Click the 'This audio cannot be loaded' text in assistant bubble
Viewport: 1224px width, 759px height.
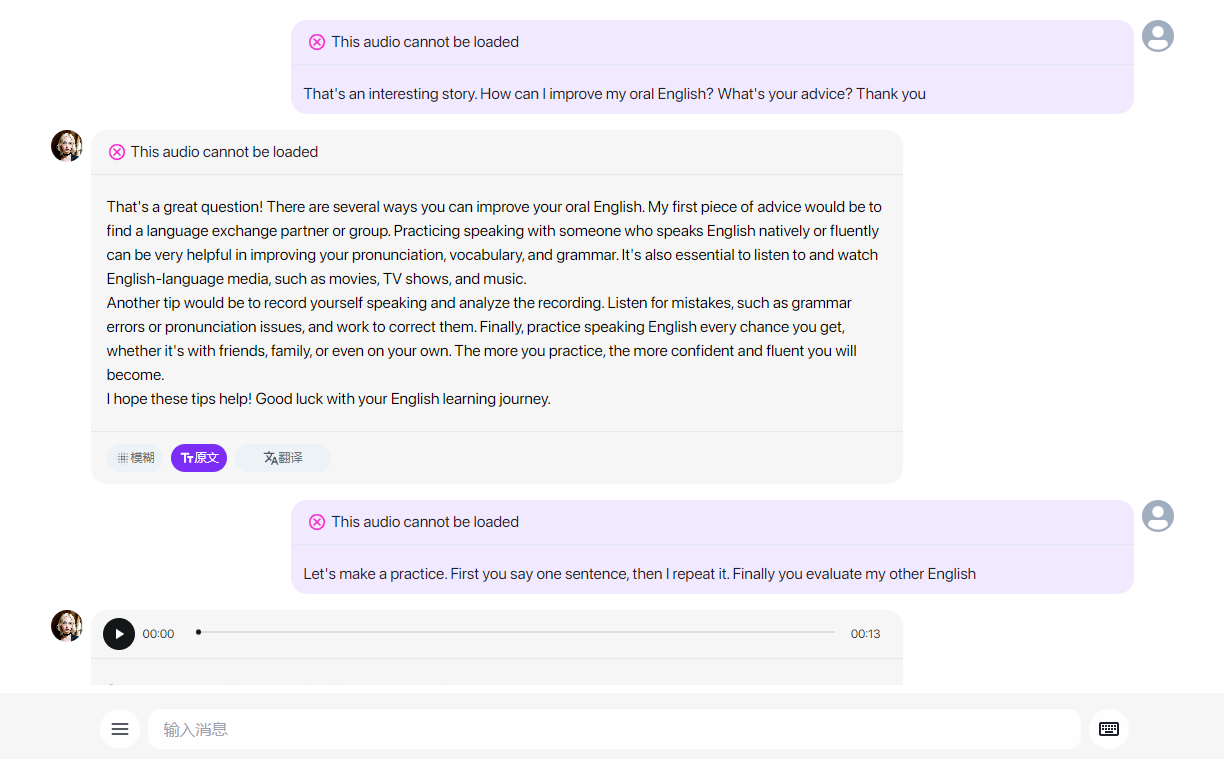click(224, 152)
